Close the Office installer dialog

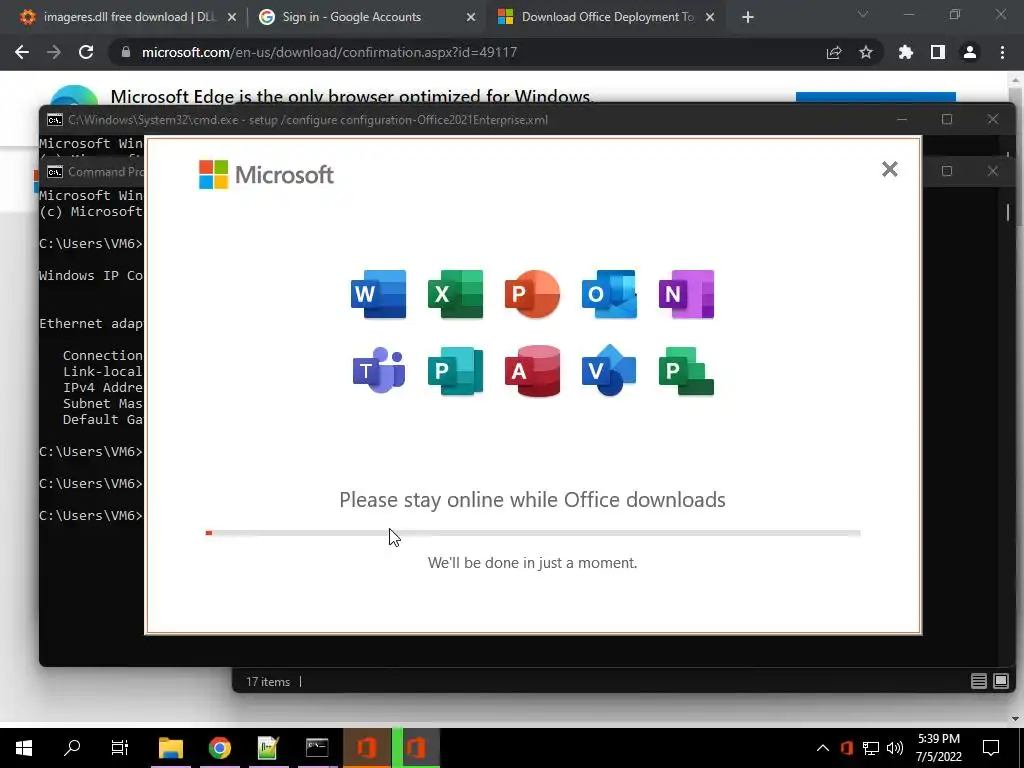pos(889,169)
